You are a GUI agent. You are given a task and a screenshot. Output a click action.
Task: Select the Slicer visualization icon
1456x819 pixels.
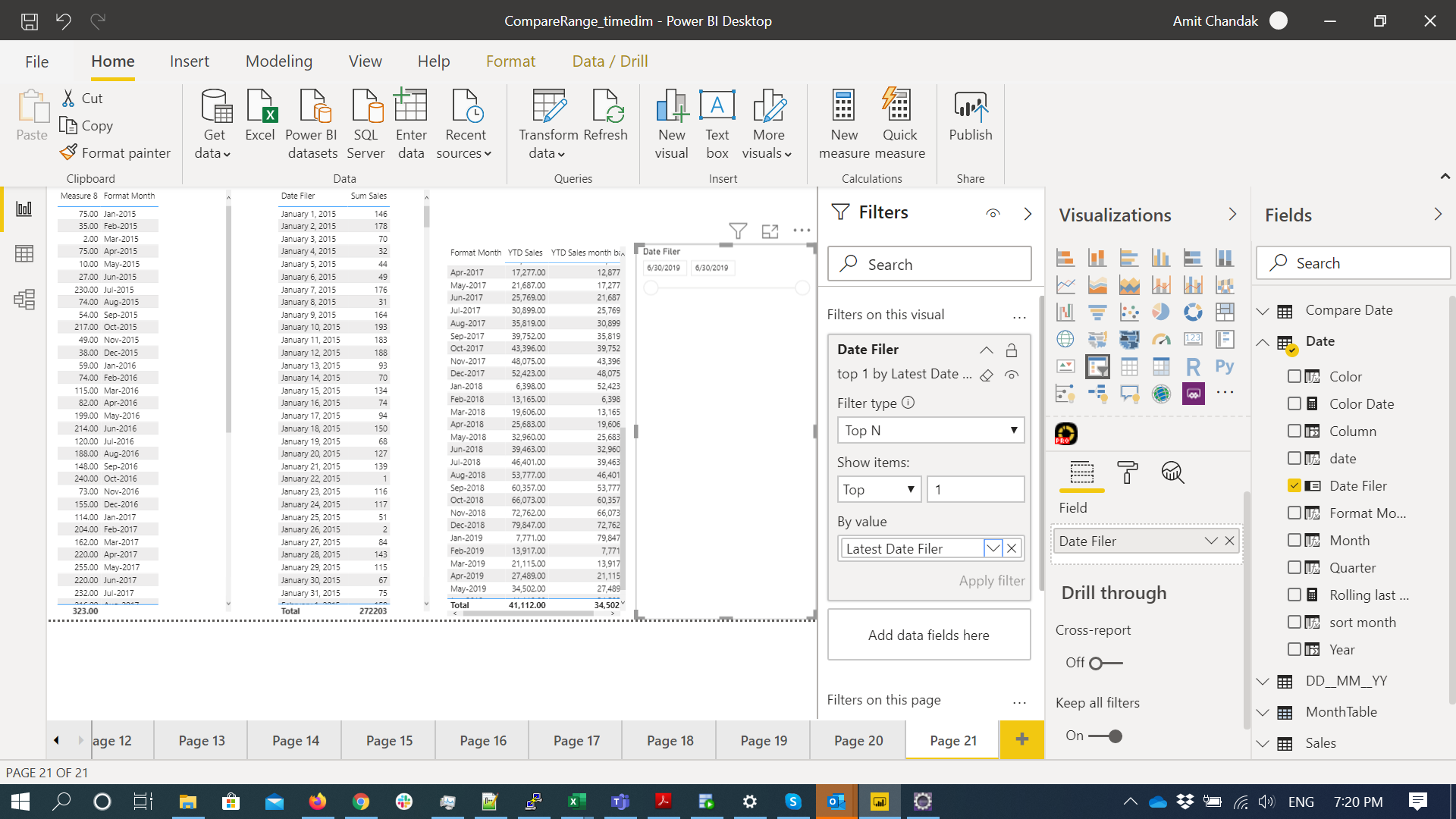pyautogui.click(x=1097, y=367)
